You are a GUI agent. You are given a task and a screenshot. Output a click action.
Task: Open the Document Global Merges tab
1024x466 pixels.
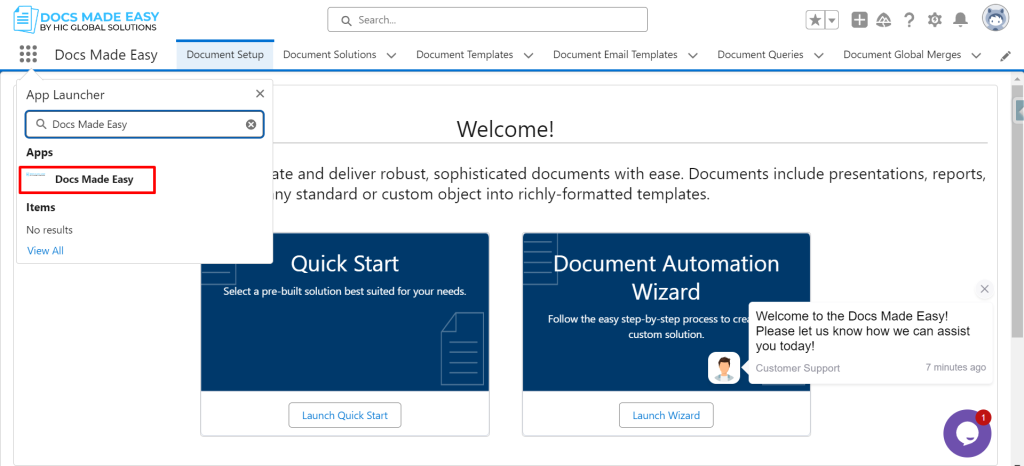coord(902,55)
